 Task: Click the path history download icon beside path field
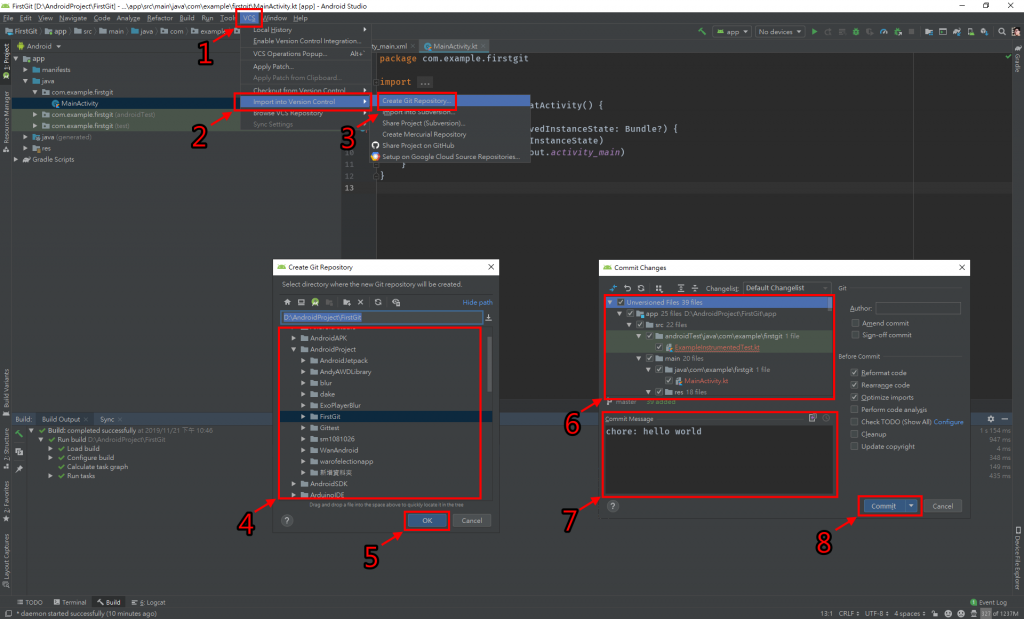pyautogui.click(x=488, y=317)
